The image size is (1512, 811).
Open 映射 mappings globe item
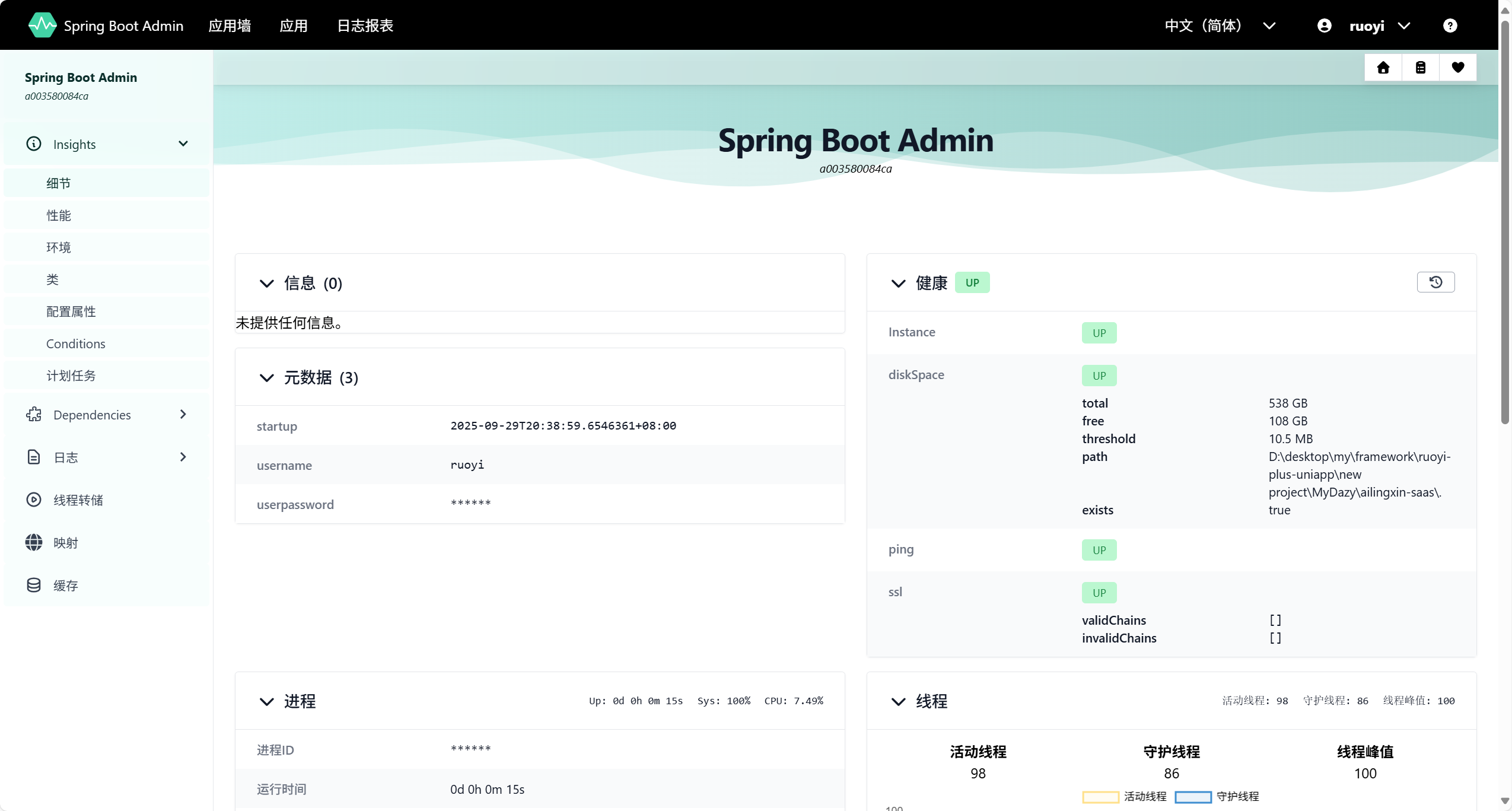(65, 543)
